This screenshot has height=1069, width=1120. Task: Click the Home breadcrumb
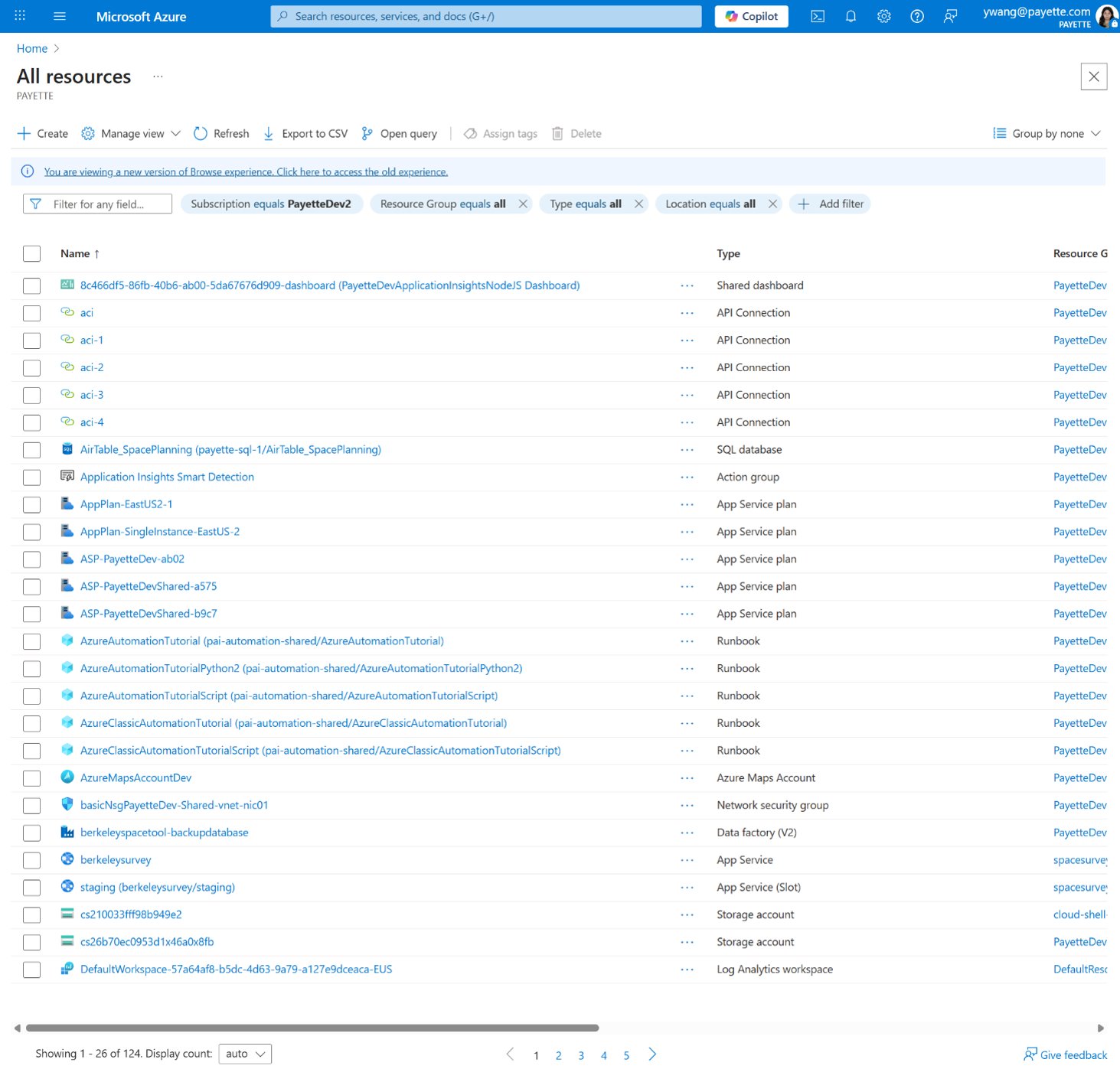pos(32,48)
